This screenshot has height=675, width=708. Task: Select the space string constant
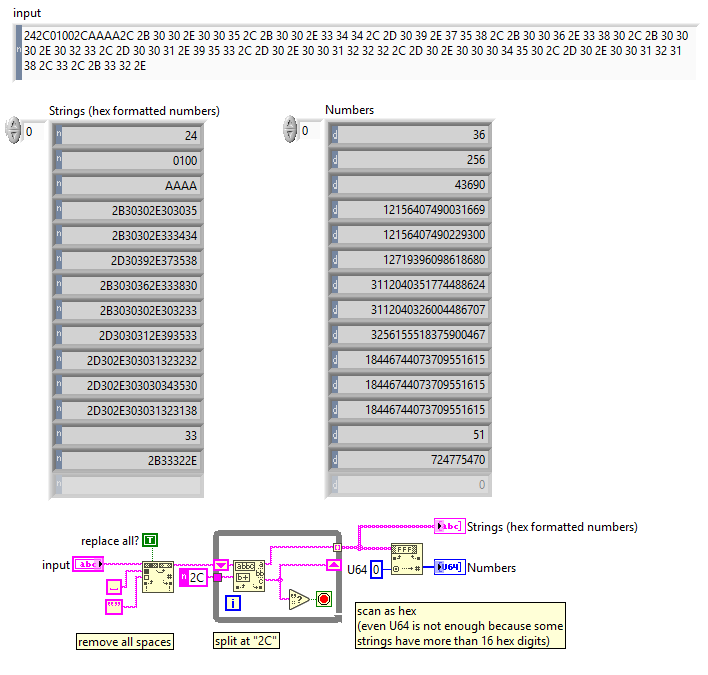pyautogui.click(x=114, y=587)
